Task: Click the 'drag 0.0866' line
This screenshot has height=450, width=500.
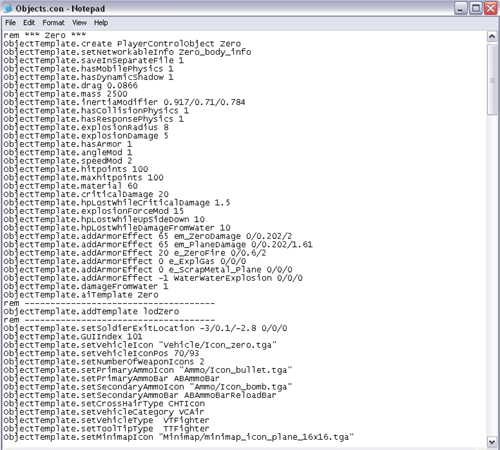Action: pyautogui.click(x=70, y=85)
